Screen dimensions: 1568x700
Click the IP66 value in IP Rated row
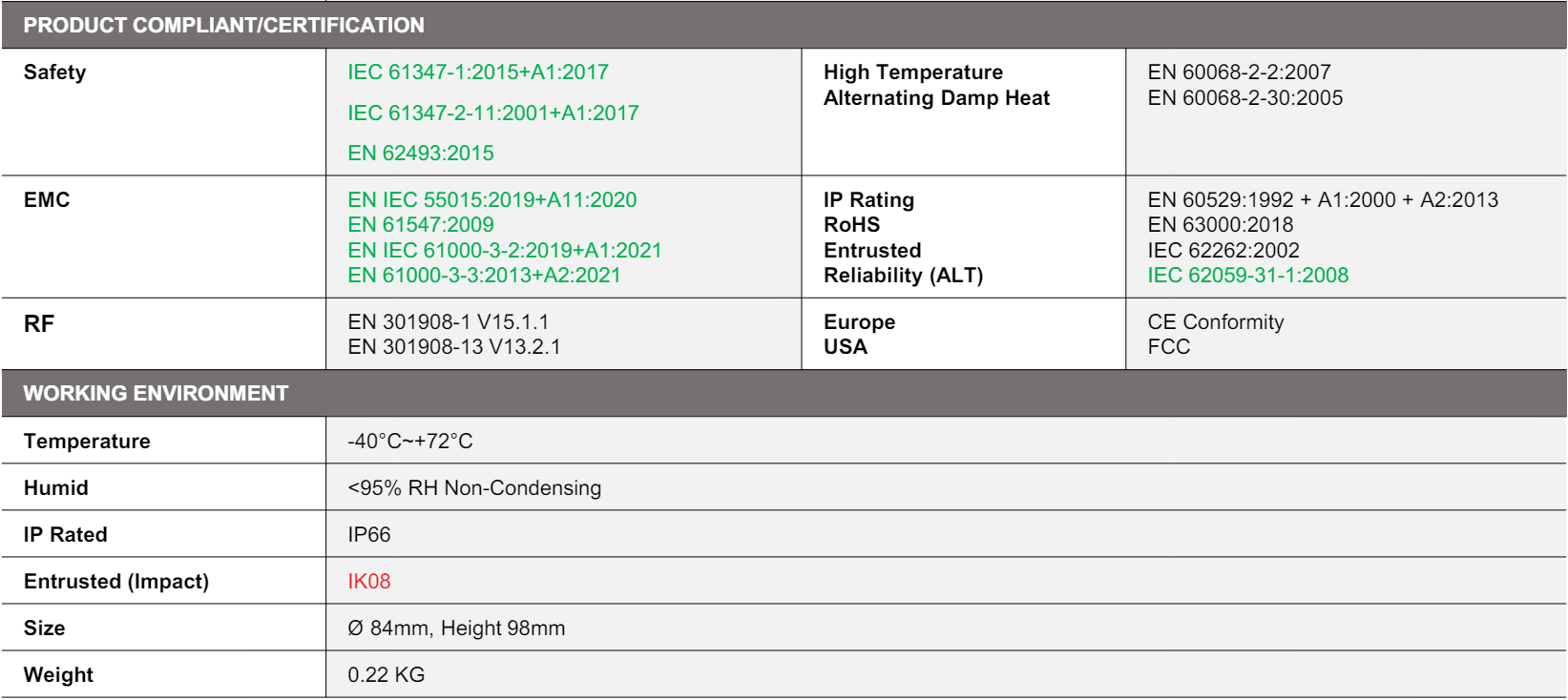368,535
